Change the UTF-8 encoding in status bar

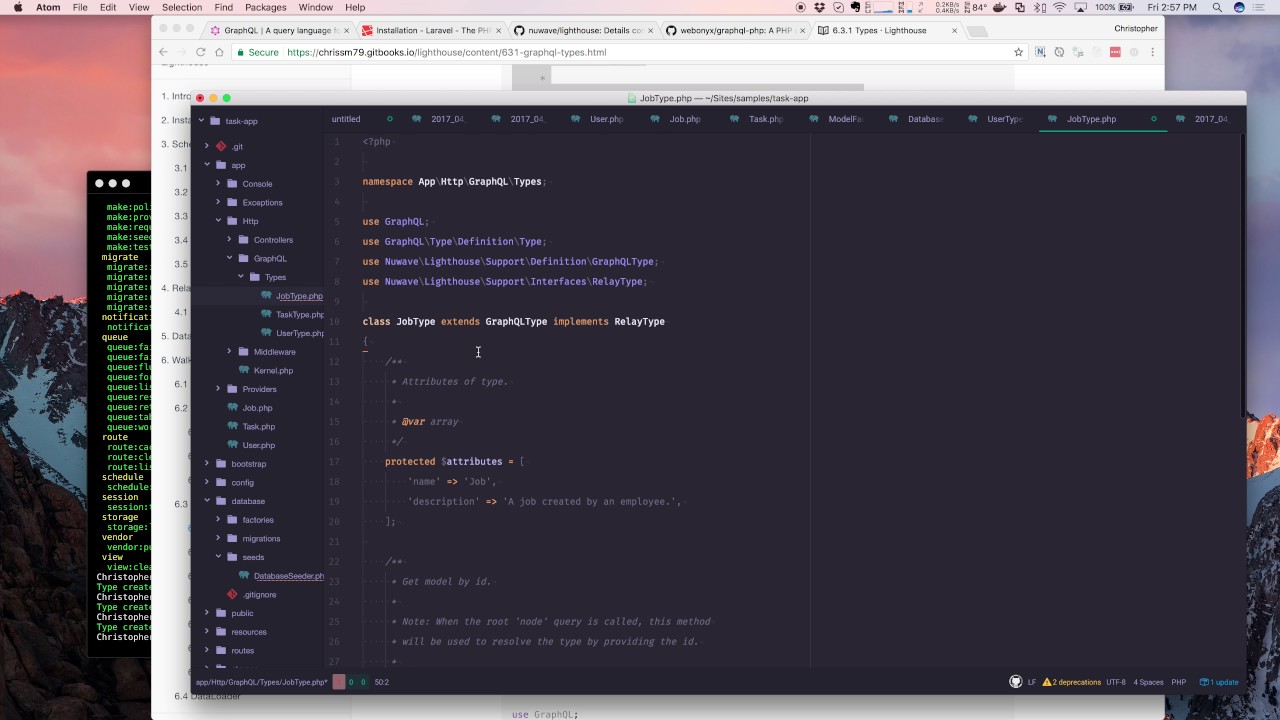pos(1115,682)
